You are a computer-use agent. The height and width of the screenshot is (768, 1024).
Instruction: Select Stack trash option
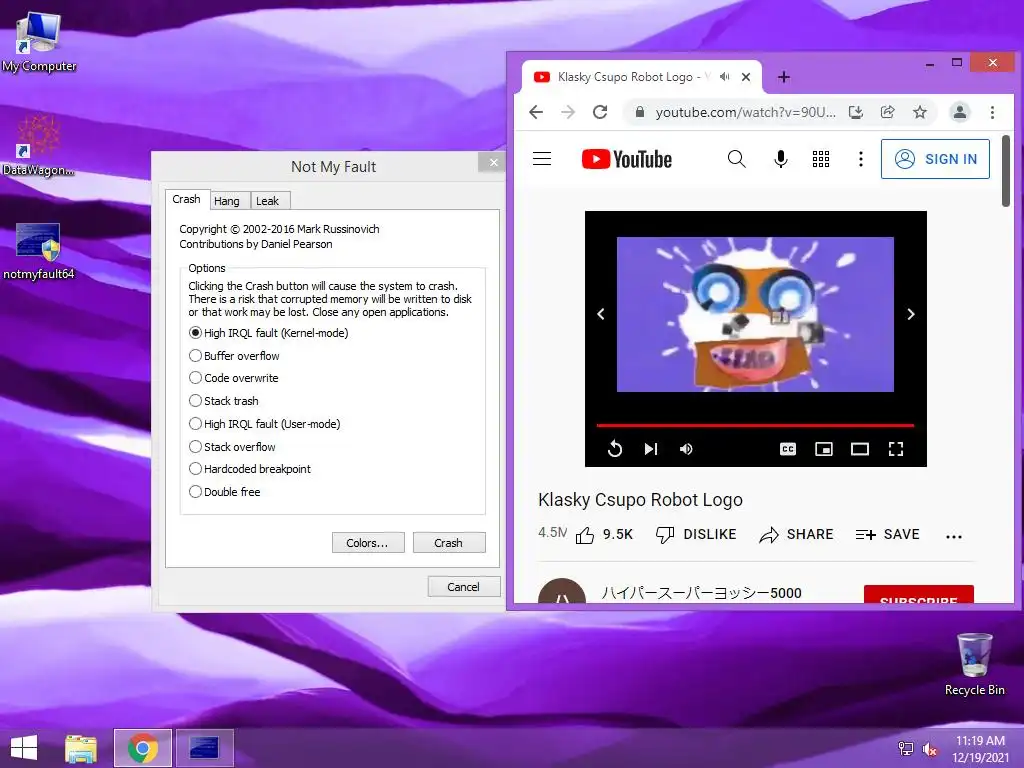click(223, 401)
